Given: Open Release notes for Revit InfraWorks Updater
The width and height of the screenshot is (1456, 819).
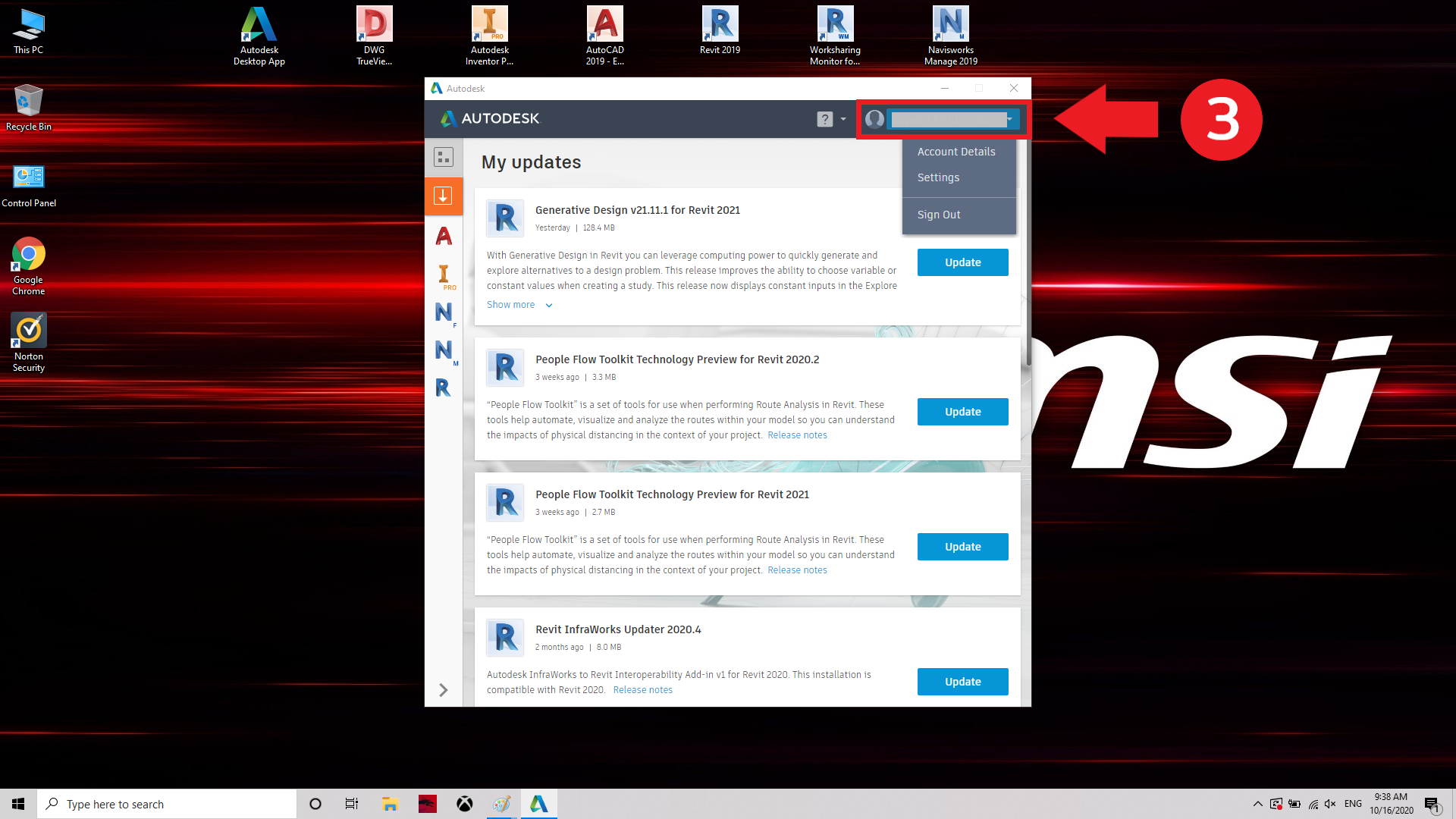Looking at the screenshot, I should tap(642, 690).
